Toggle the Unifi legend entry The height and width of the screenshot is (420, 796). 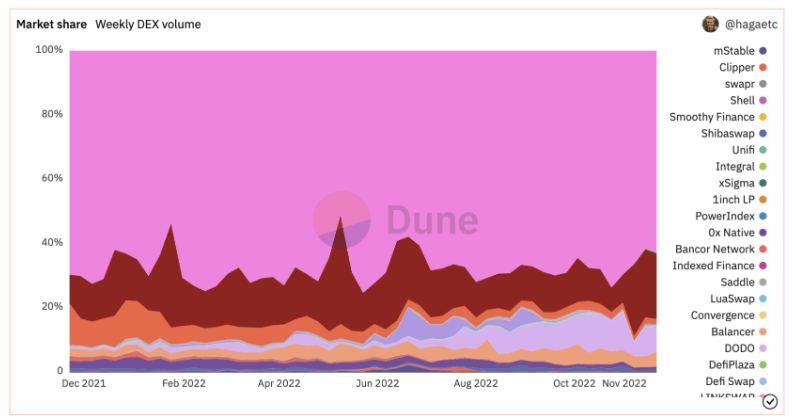[x=749, y=150]
